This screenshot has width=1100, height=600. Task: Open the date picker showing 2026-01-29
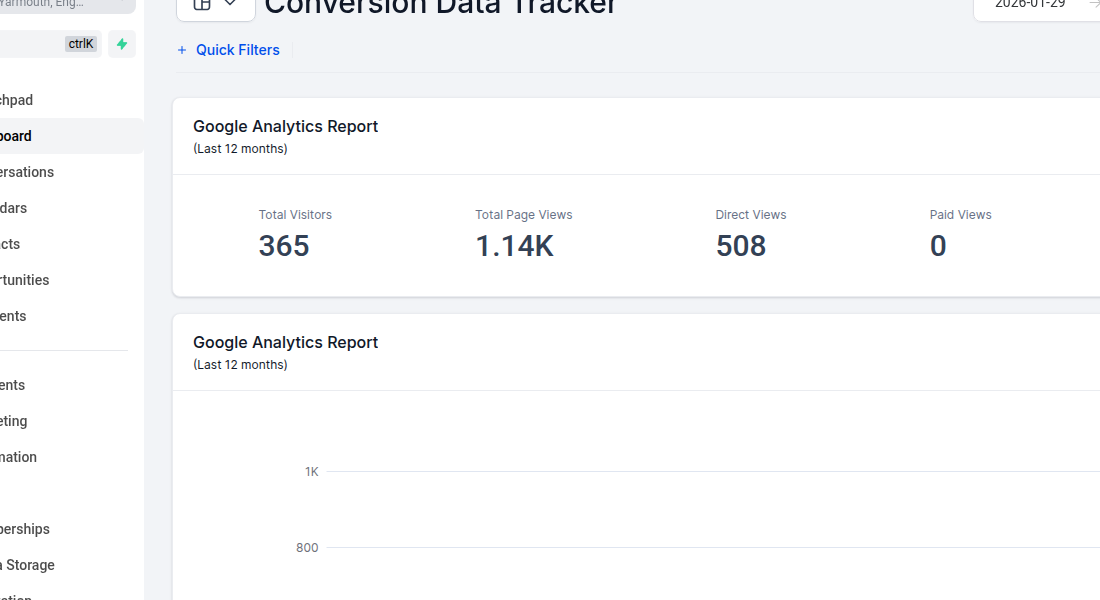click(1030, 5)
